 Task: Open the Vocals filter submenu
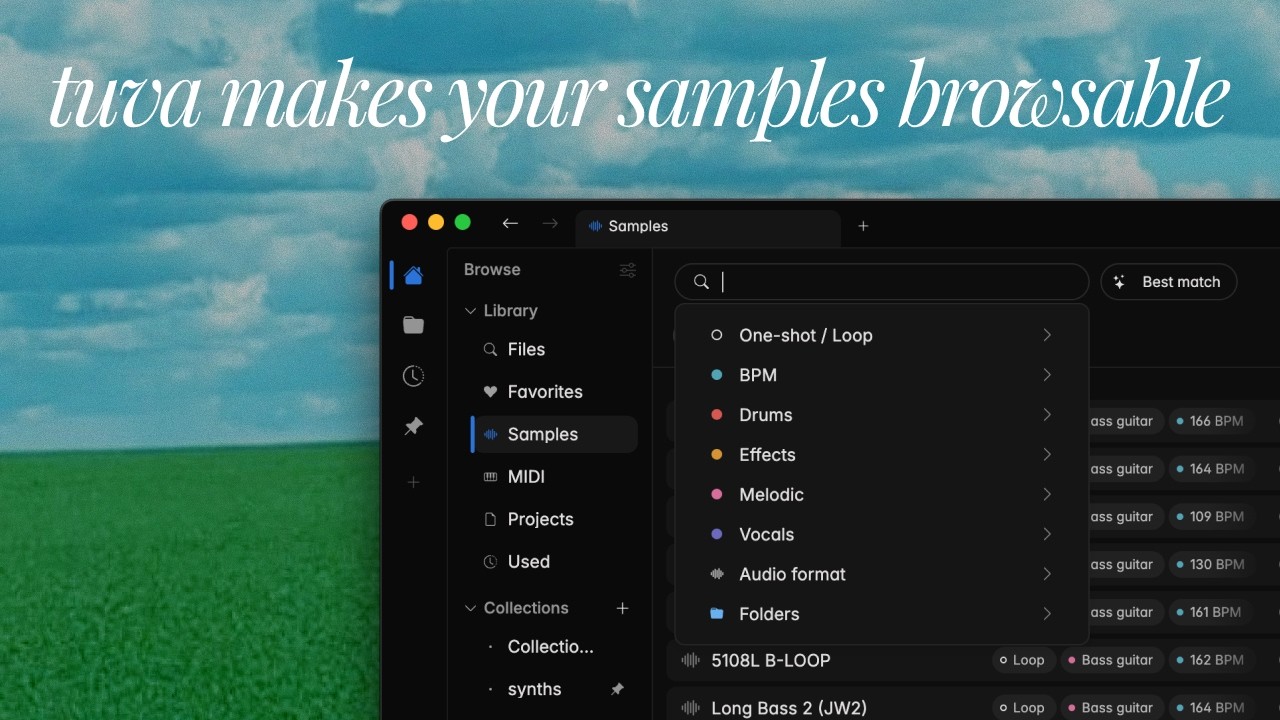coord(881,535)
